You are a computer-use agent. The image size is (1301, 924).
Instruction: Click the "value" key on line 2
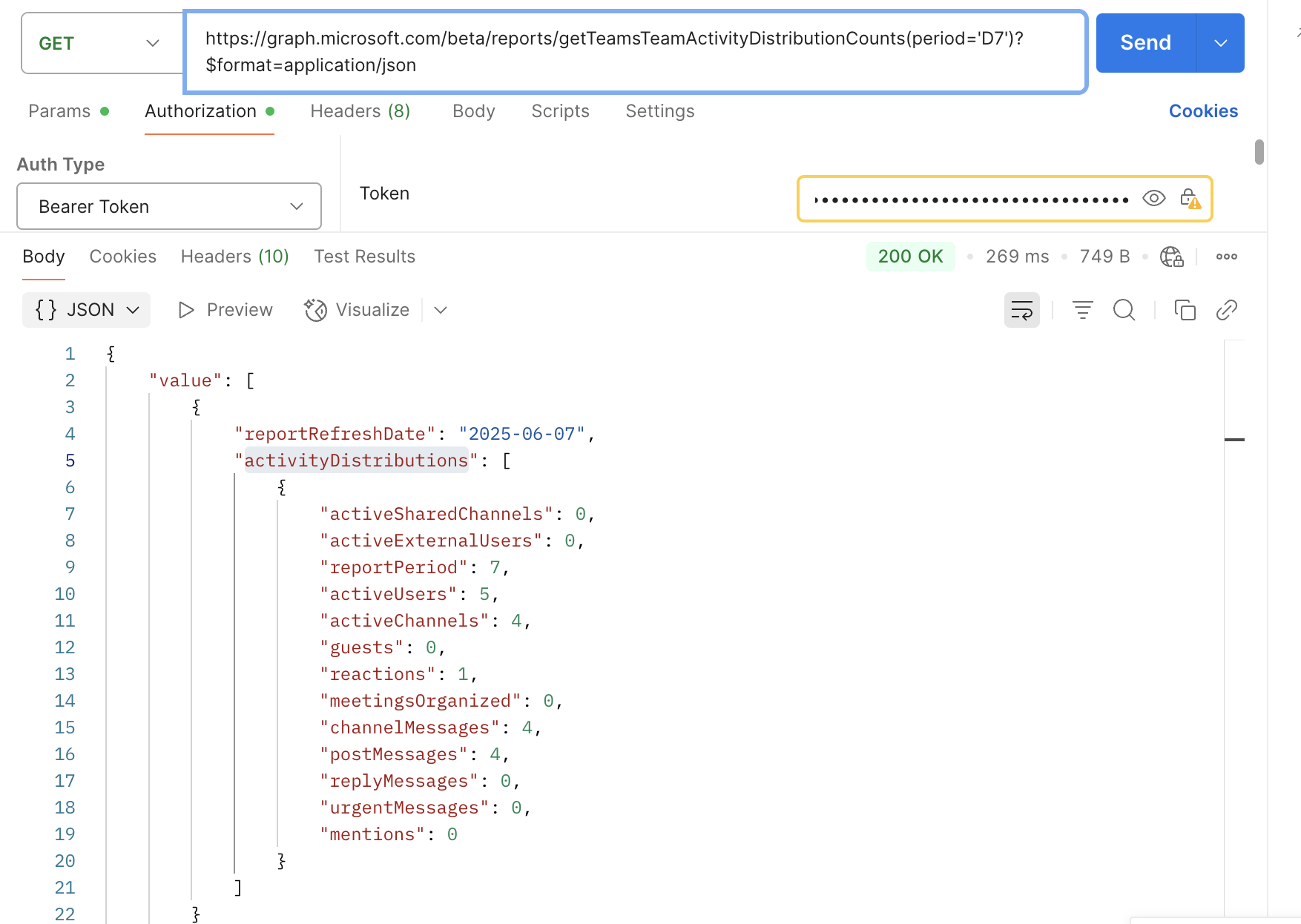[x=185, y=380]
